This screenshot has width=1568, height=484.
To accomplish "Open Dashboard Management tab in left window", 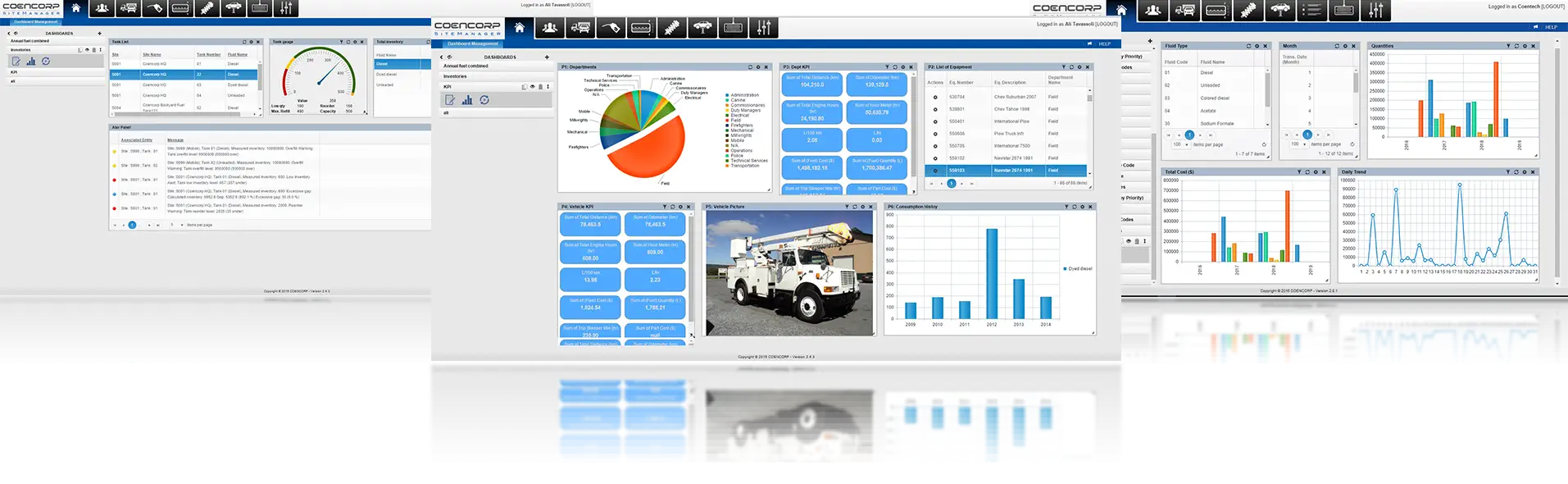I will [x=35, y=22].
